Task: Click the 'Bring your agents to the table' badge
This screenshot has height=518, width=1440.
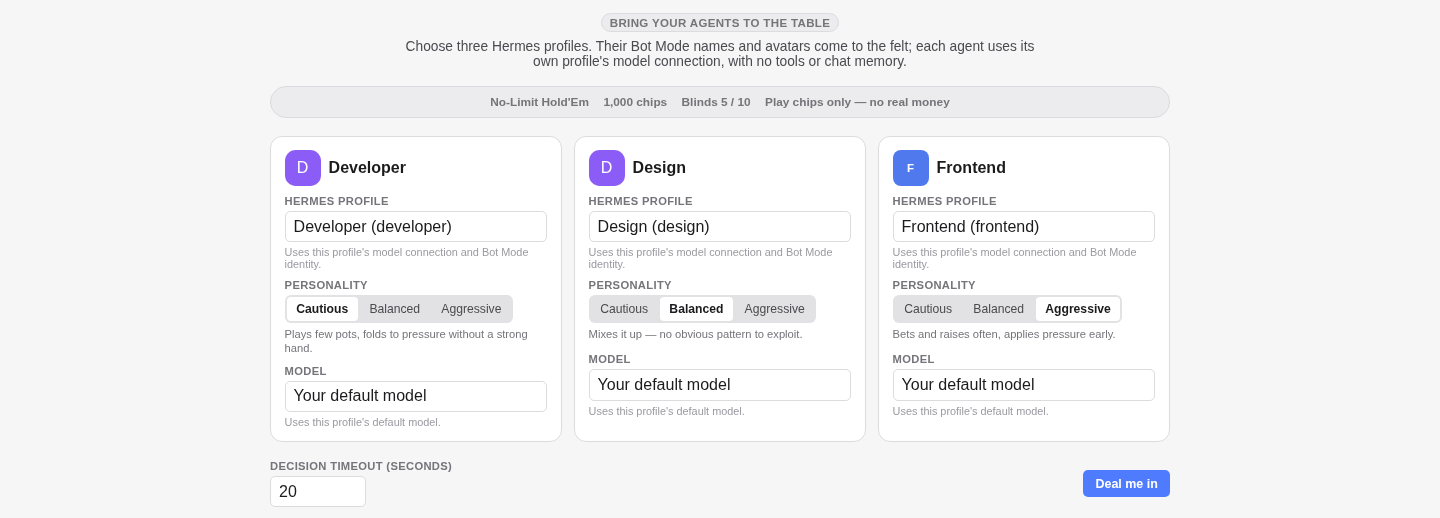Action: coord(720,23)
